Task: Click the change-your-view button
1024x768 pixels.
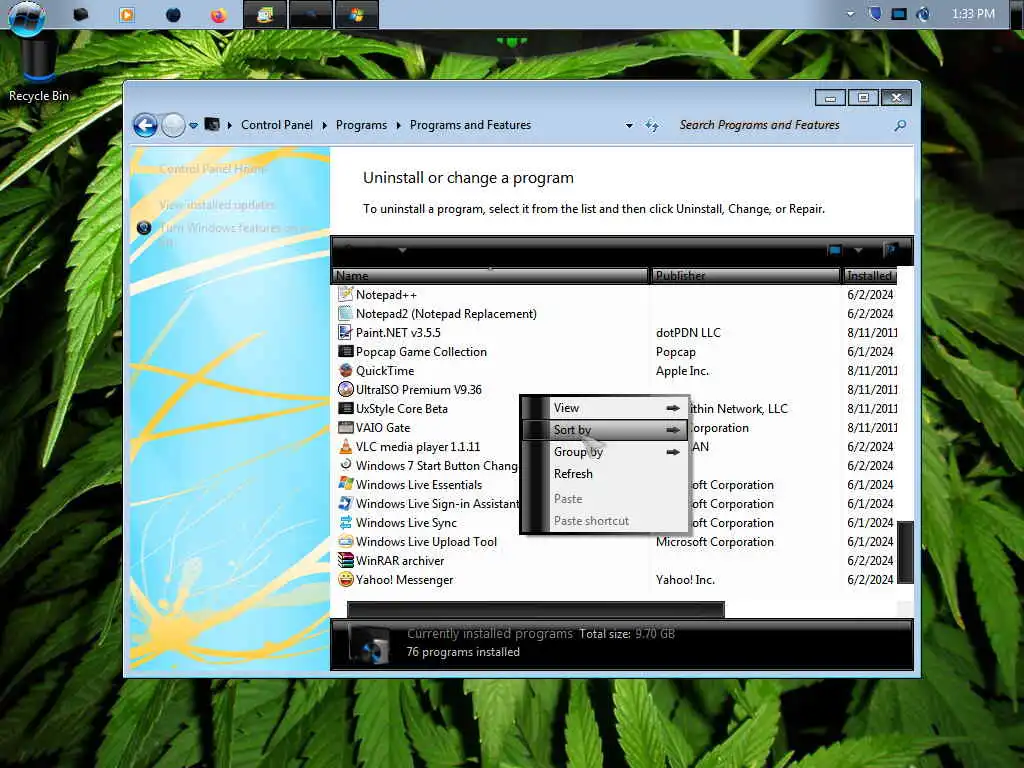Action: pos(835,250)
